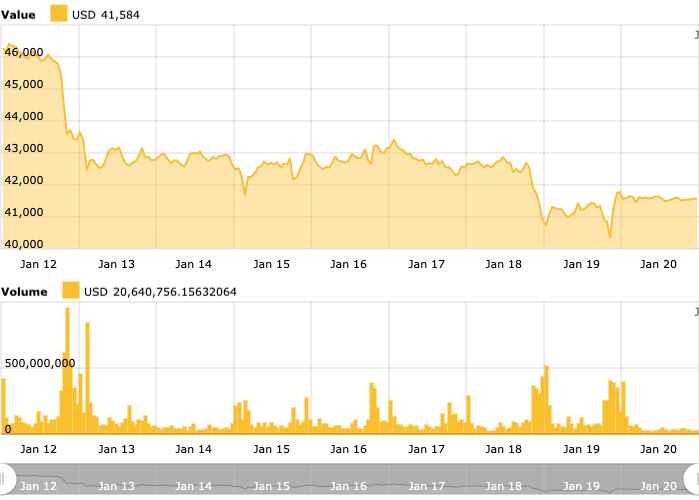Click Jan 20 under the Value chart
The image size is (699, 500).
point(658,264)
